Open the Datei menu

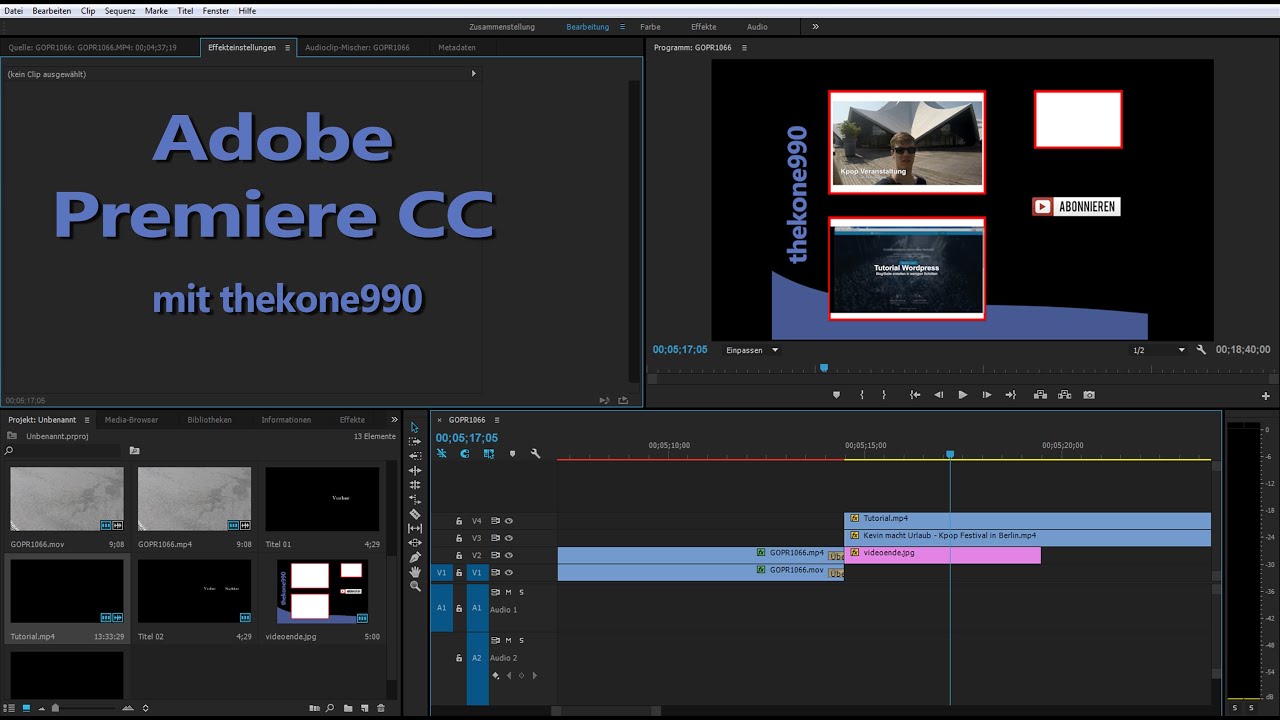pos(14,10)
